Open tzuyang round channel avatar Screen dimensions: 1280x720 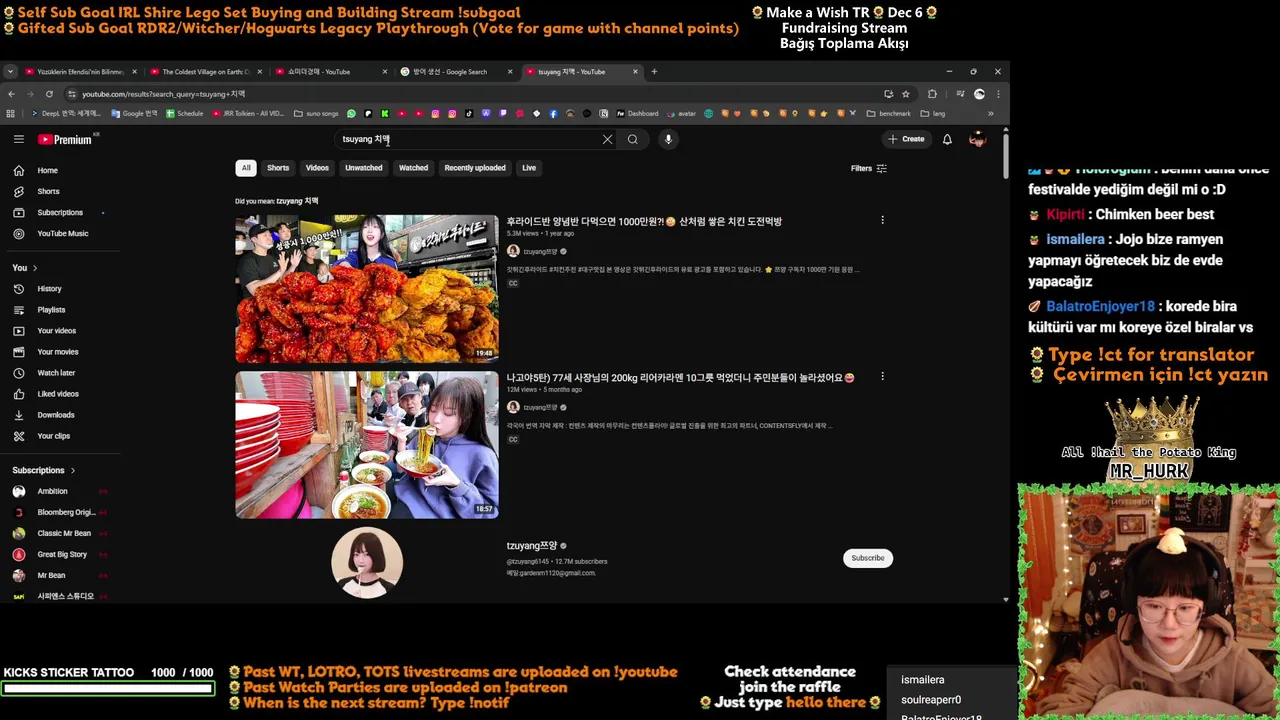coord(367,562)
